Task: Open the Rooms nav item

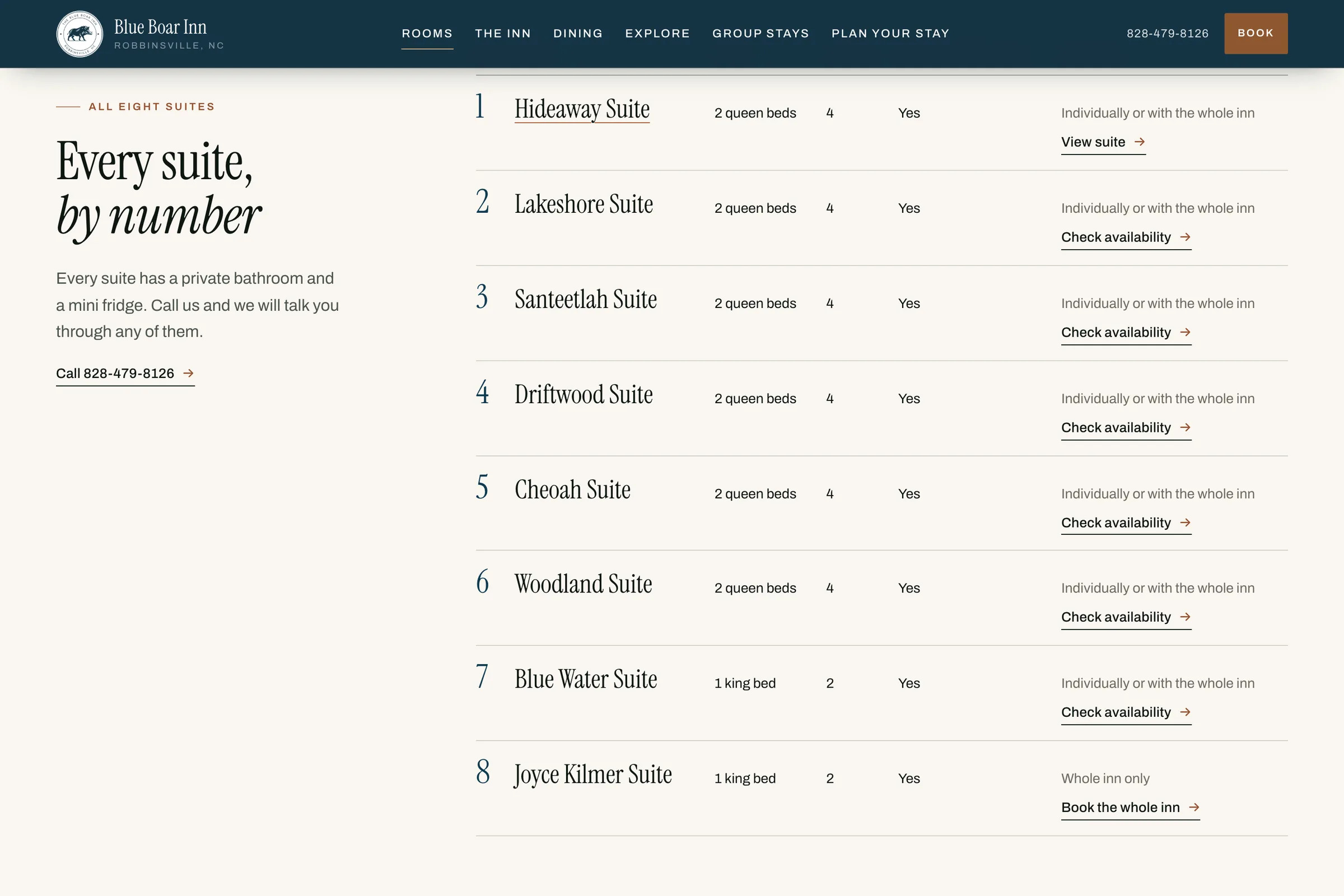Action: tap(427, 34)
